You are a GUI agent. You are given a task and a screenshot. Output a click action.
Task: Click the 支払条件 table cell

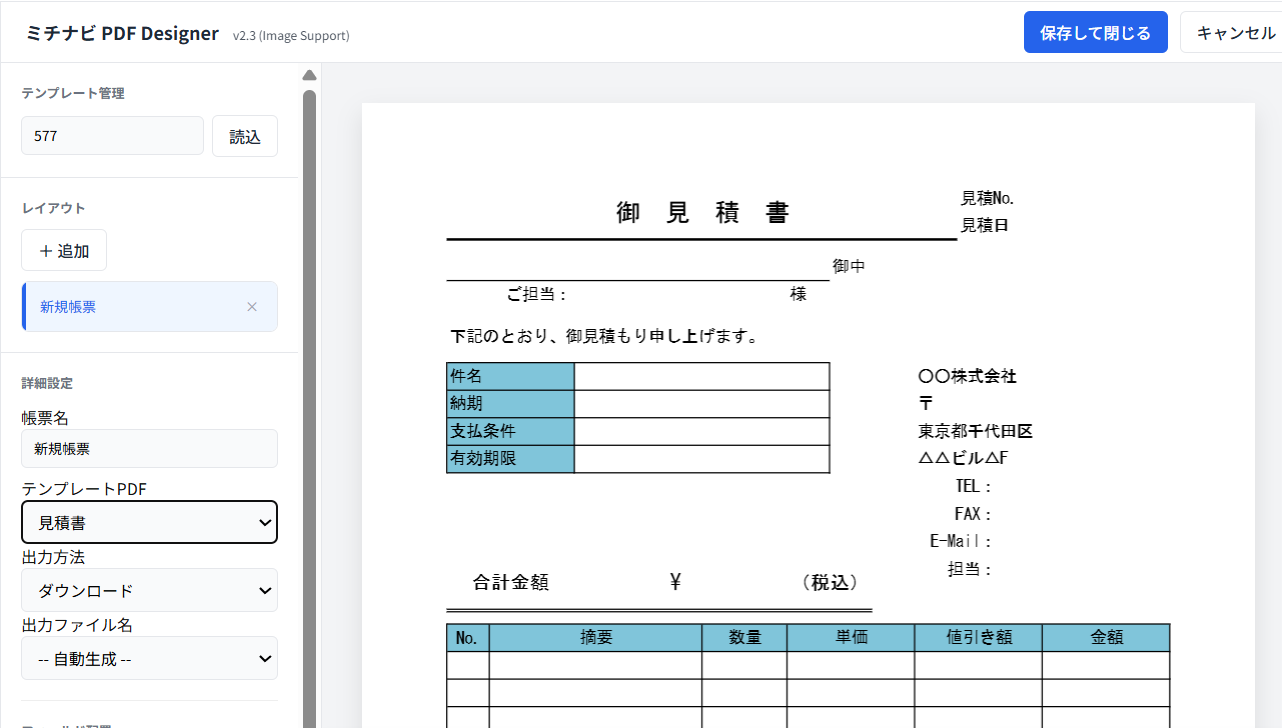[x=510, y=431]
